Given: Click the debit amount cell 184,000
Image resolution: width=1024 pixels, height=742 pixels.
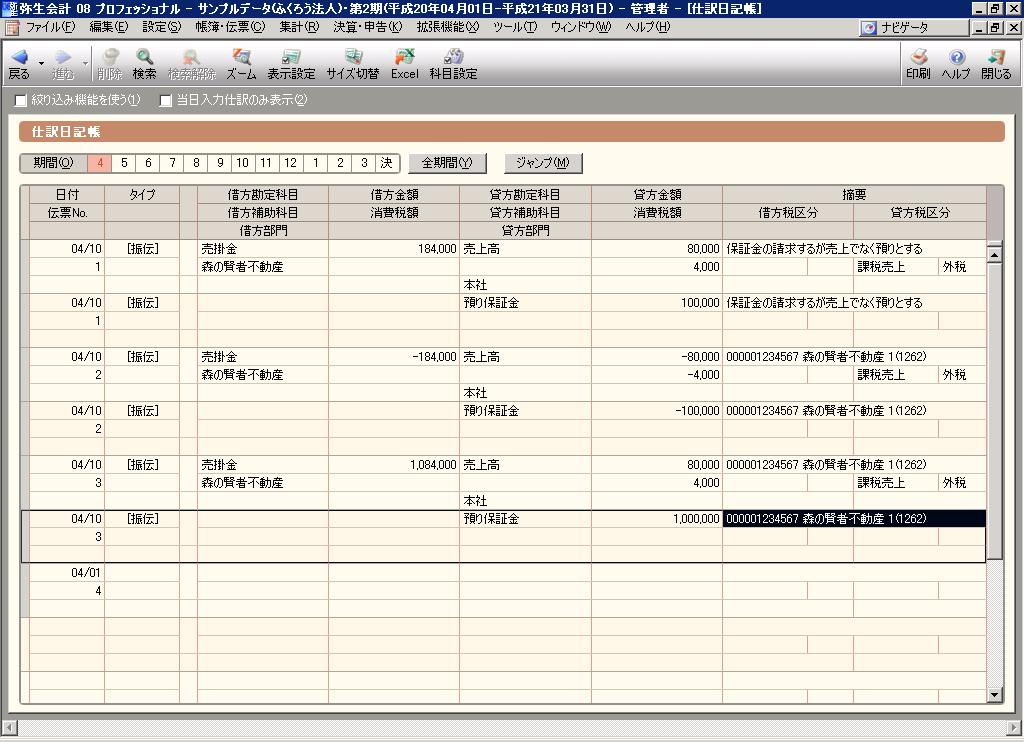Looking at the screenshot, I should (x=394, y=249).
